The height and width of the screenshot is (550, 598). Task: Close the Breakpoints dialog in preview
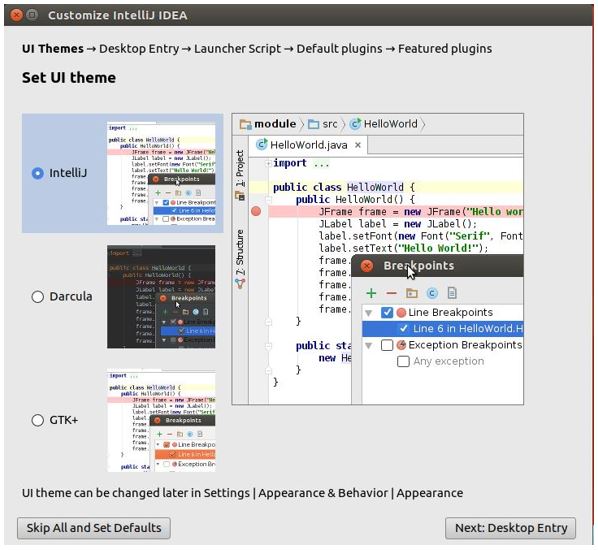367,266
